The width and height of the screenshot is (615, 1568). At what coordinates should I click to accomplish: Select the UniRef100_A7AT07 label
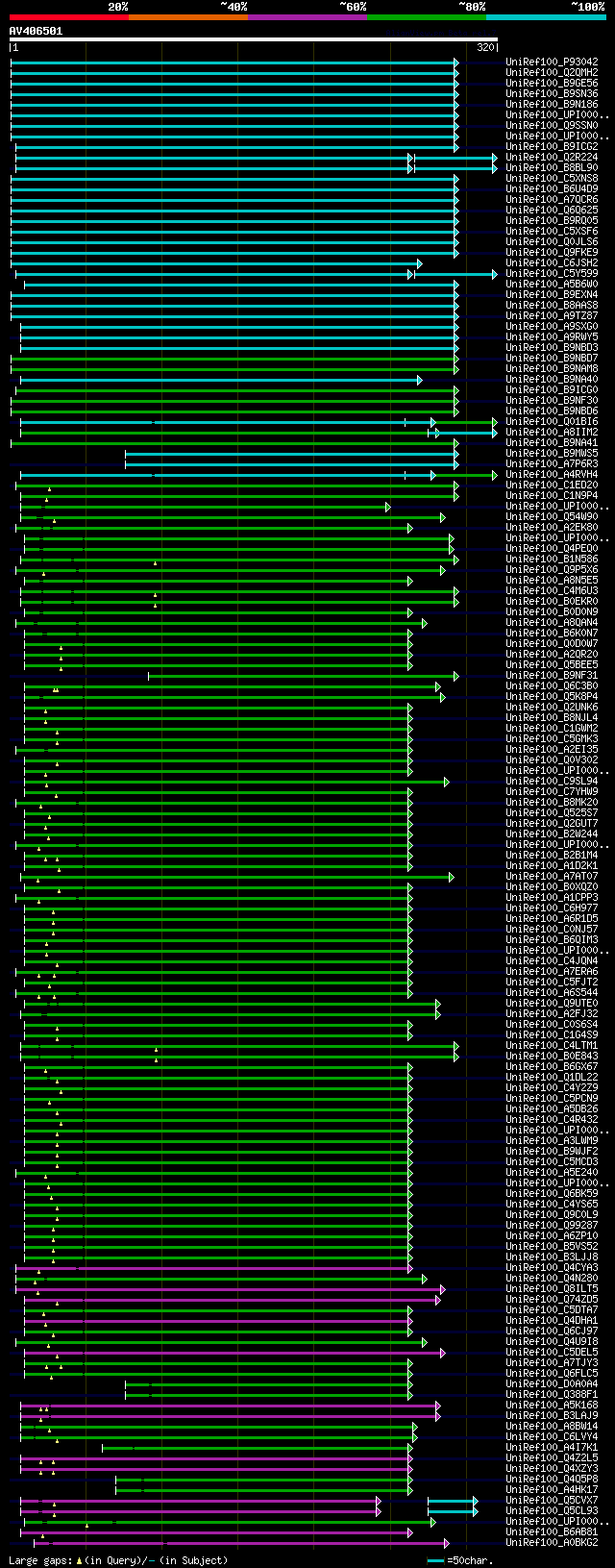click(552, 877)
